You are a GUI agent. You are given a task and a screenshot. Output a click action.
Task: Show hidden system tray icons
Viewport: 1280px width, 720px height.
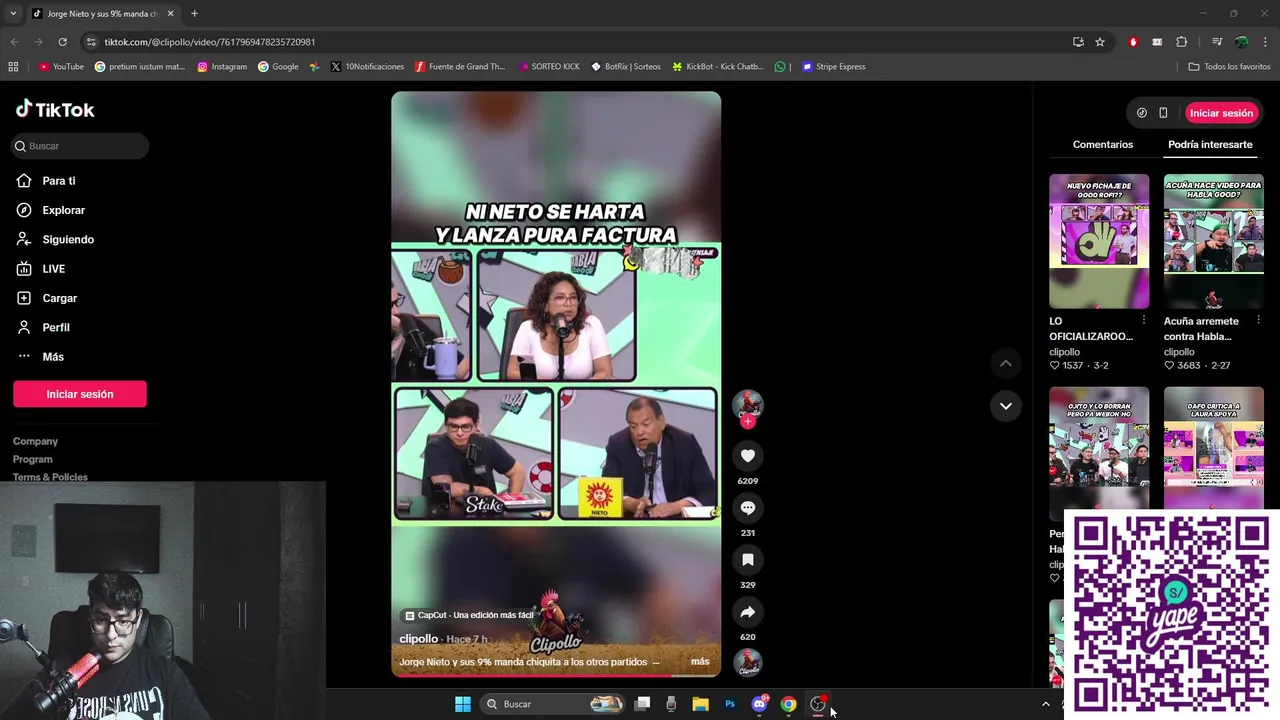1046,704
